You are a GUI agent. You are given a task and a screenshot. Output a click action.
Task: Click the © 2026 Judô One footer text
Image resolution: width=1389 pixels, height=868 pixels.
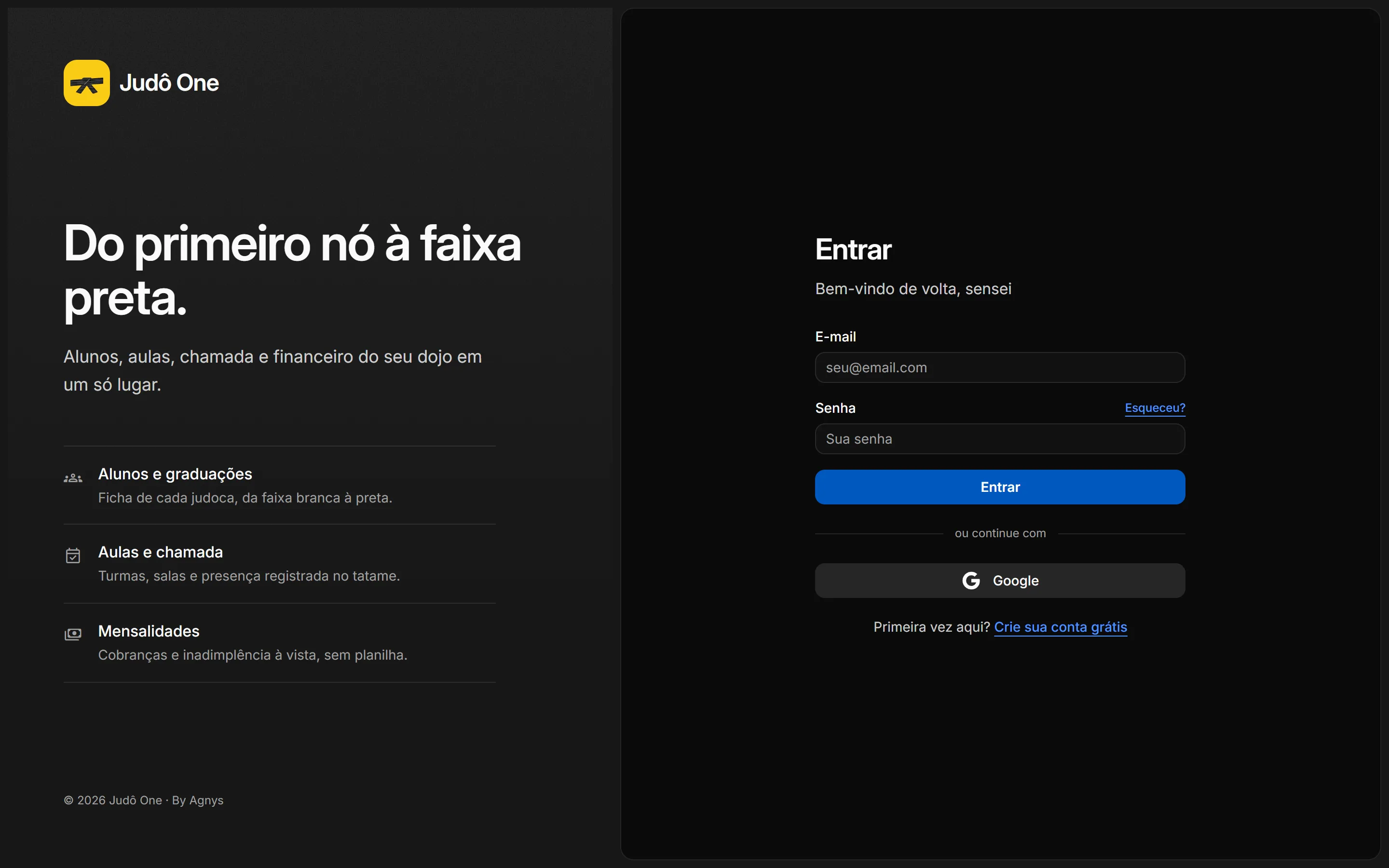tap(144, 800)
